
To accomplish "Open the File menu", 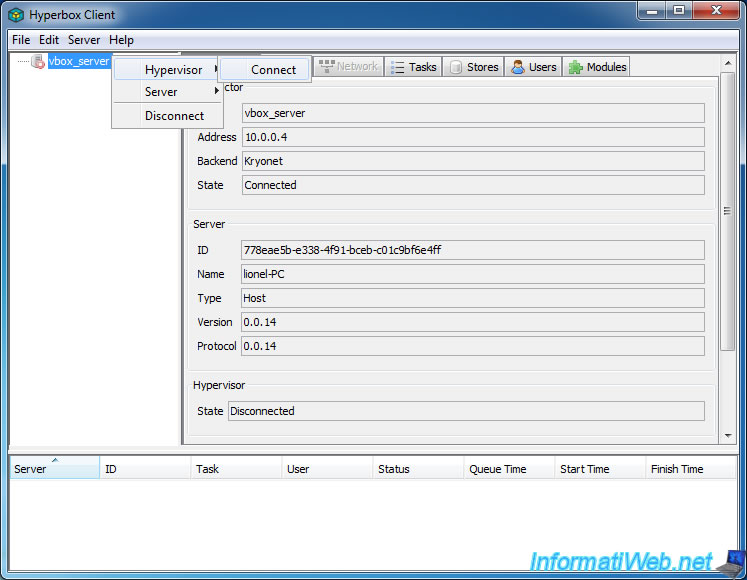I will [x=21, y=40].
